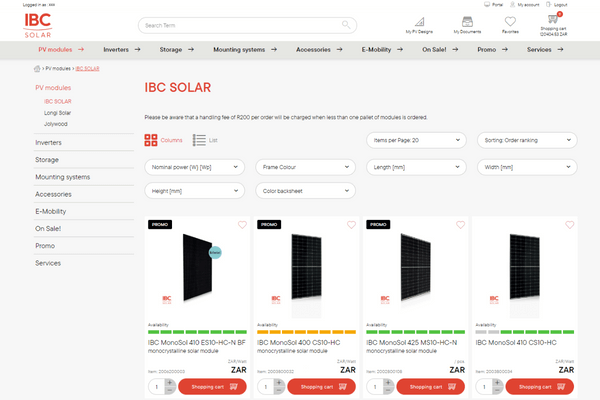Image resolution: width=600 pixels, height=400 pixels.
Task: Open Length [mm] filter dropdown
Action: (416, 167)
